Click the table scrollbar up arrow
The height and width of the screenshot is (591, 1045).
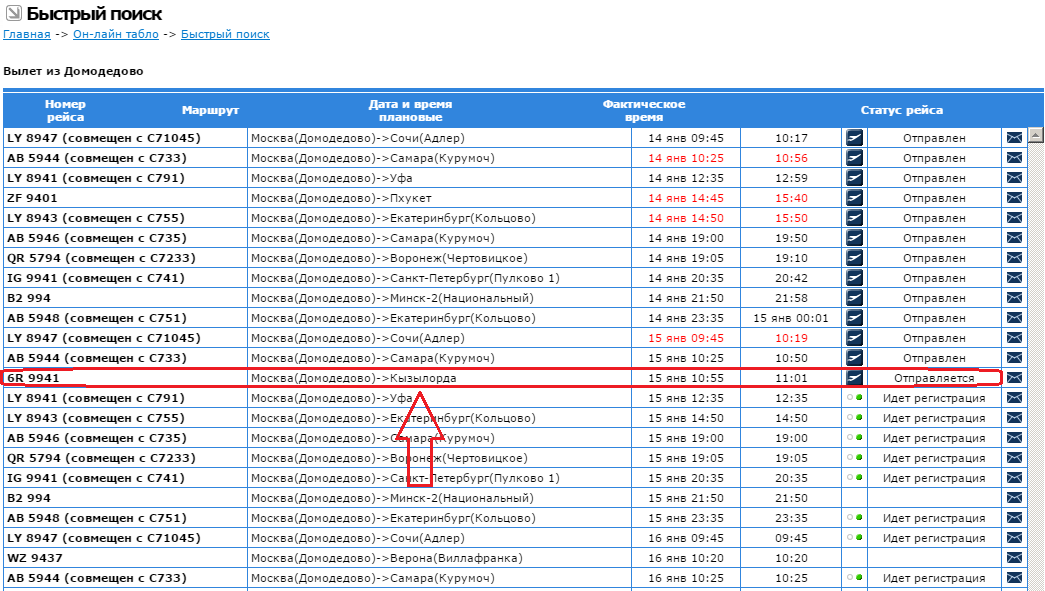1035,135
